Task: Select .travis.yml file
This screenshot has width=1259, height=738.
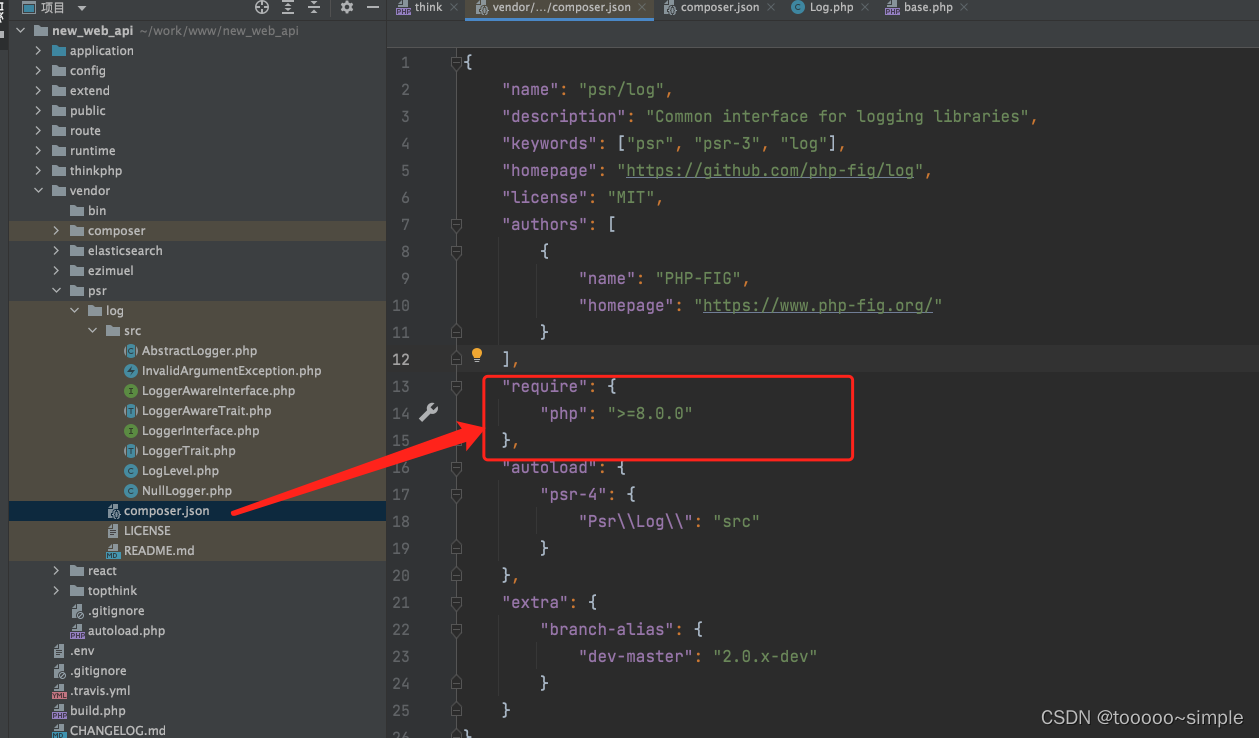Action: 100,691
